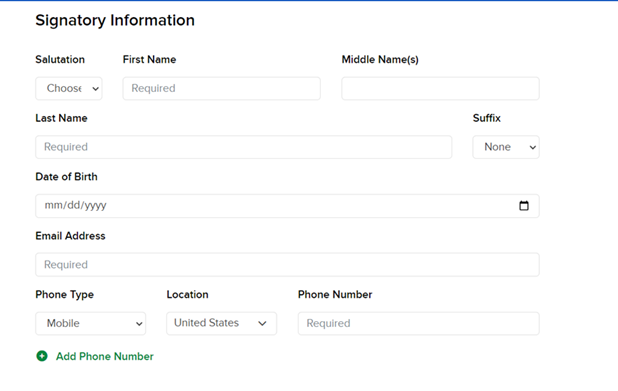Click the Add Phone Number link

104,356
